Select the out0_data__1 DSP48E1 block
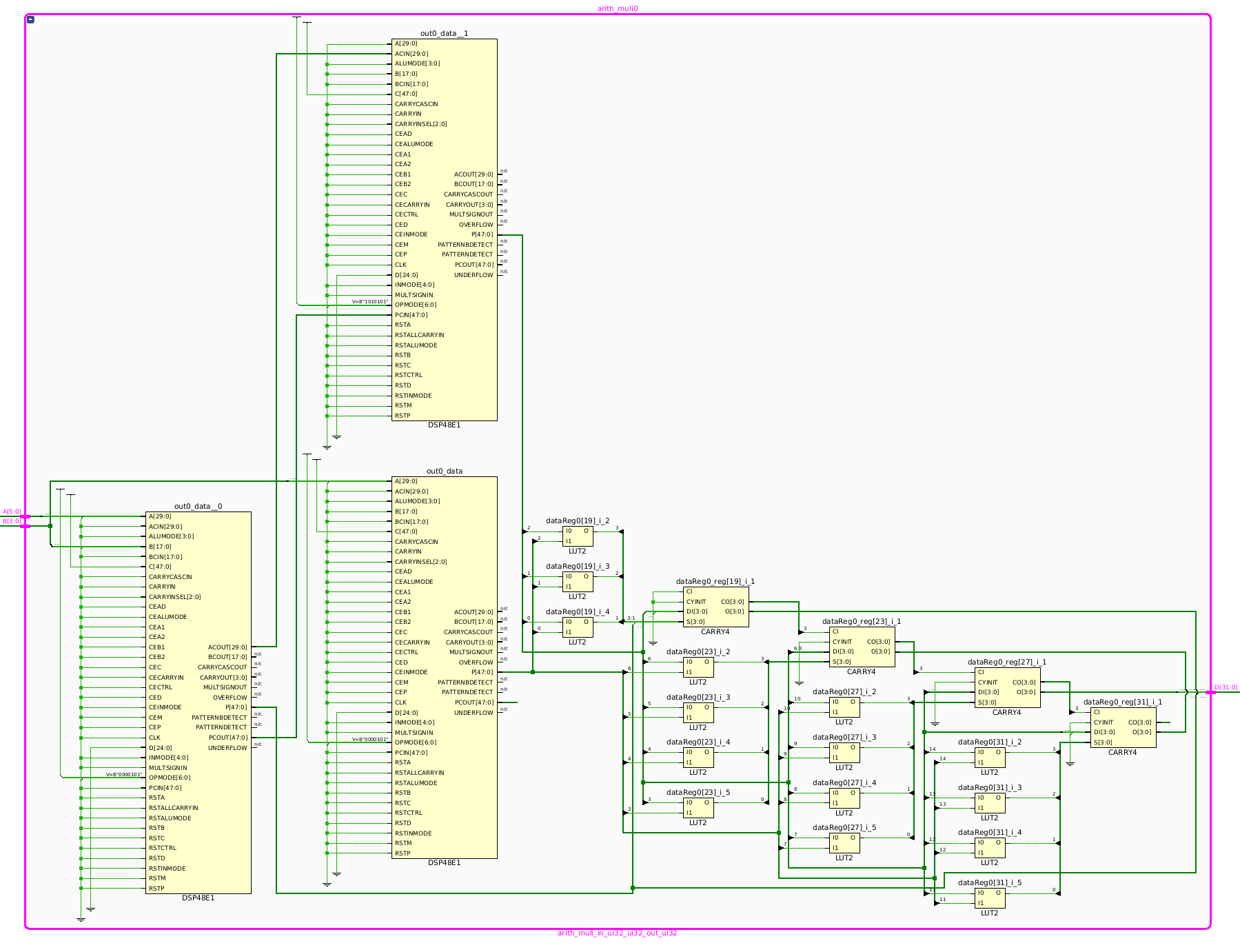Viewport: 1240px width, 952px height. tap(445, 230)
